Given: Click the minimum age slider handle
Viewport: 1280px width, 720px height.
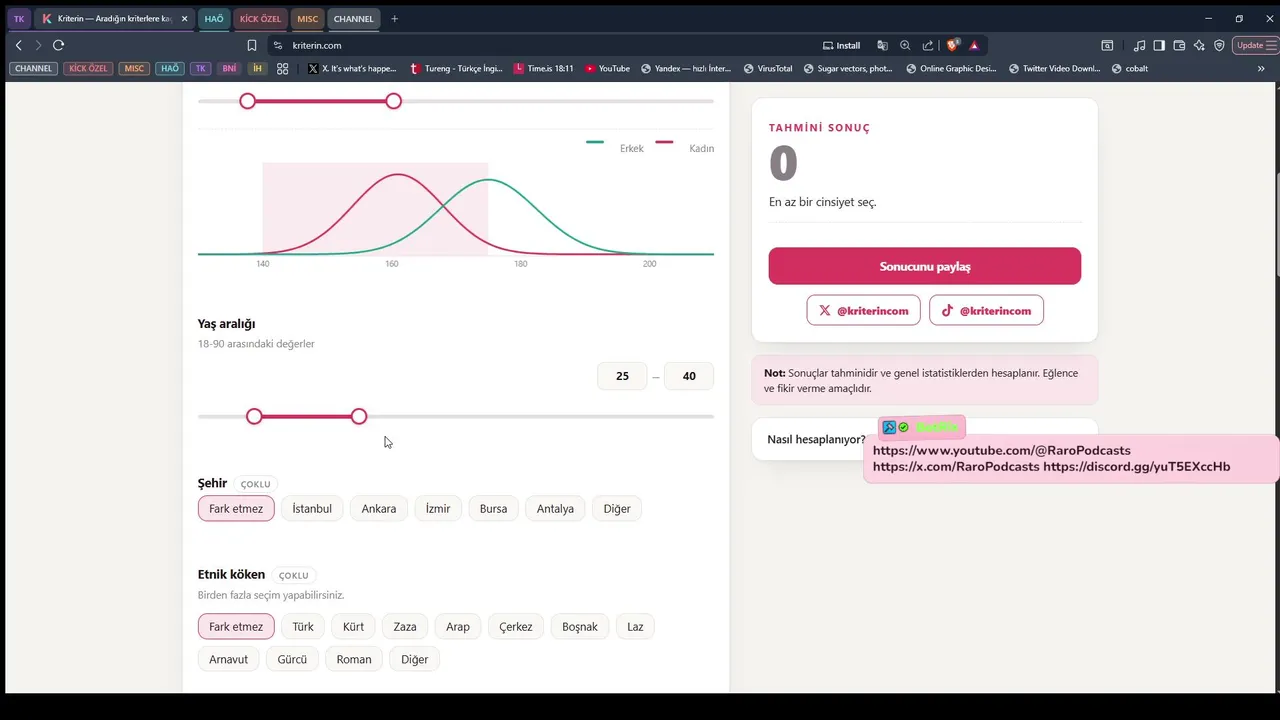Looking at the screenshot, I should click(254, 416).
